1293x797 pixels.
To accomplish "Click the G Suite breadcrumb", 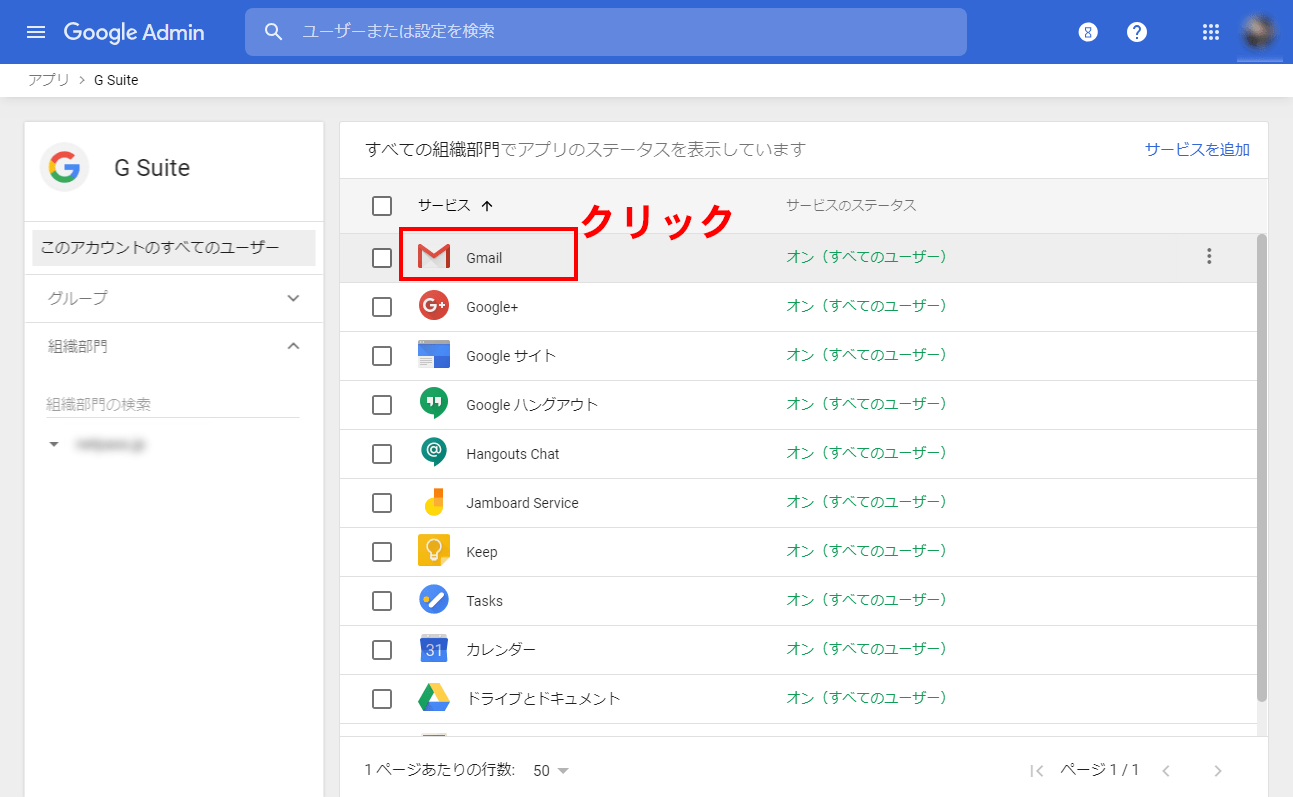I will click(116, 80).
